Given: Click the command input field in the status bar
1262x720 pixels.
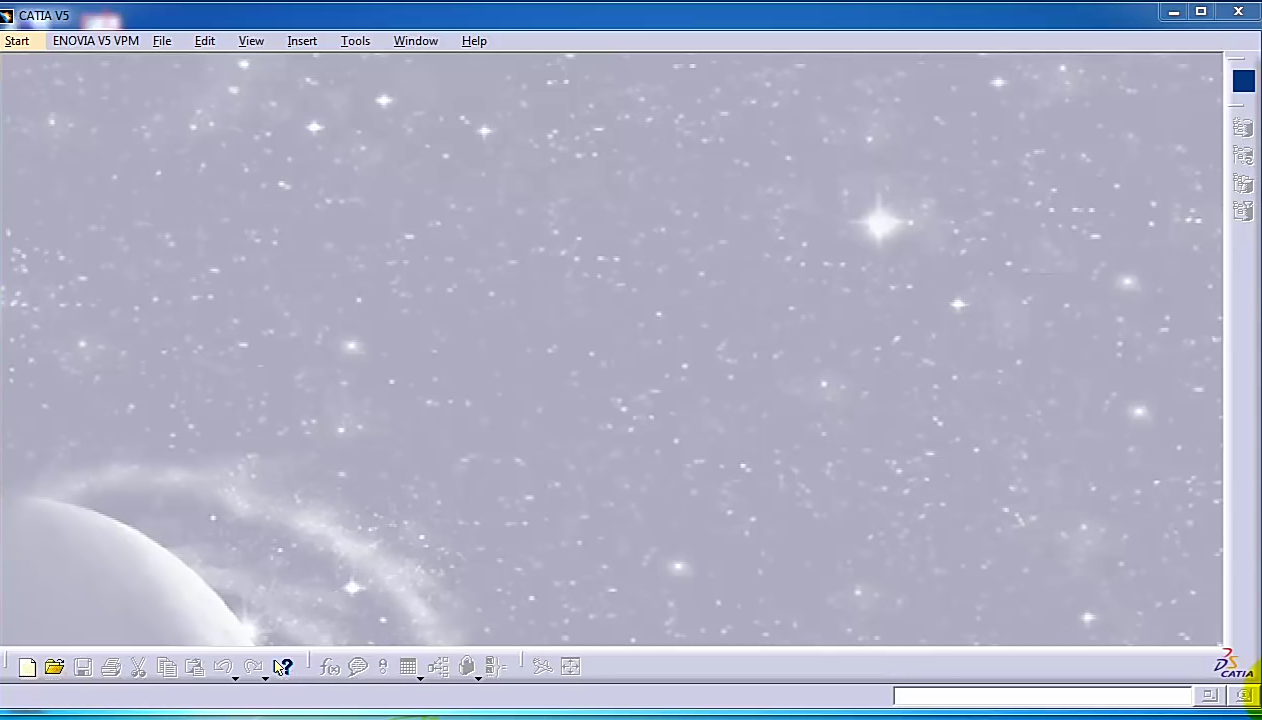Looking at the screenshot, I should [1043, 696].
